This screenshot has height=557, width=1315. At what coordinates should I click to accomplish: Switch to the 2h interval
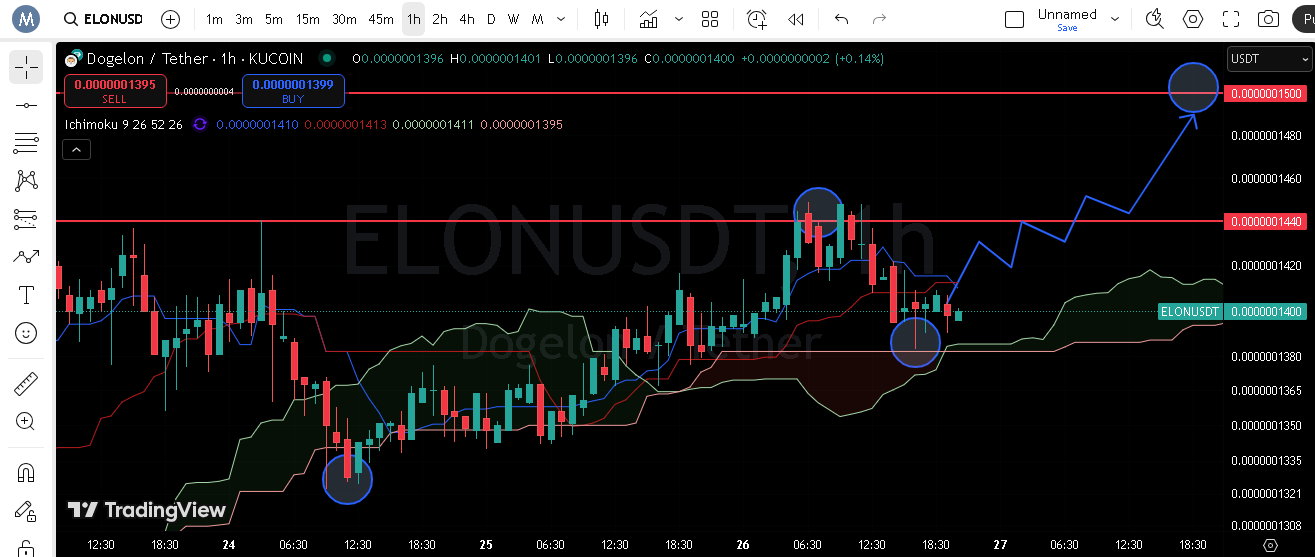(x=440, y=19)
